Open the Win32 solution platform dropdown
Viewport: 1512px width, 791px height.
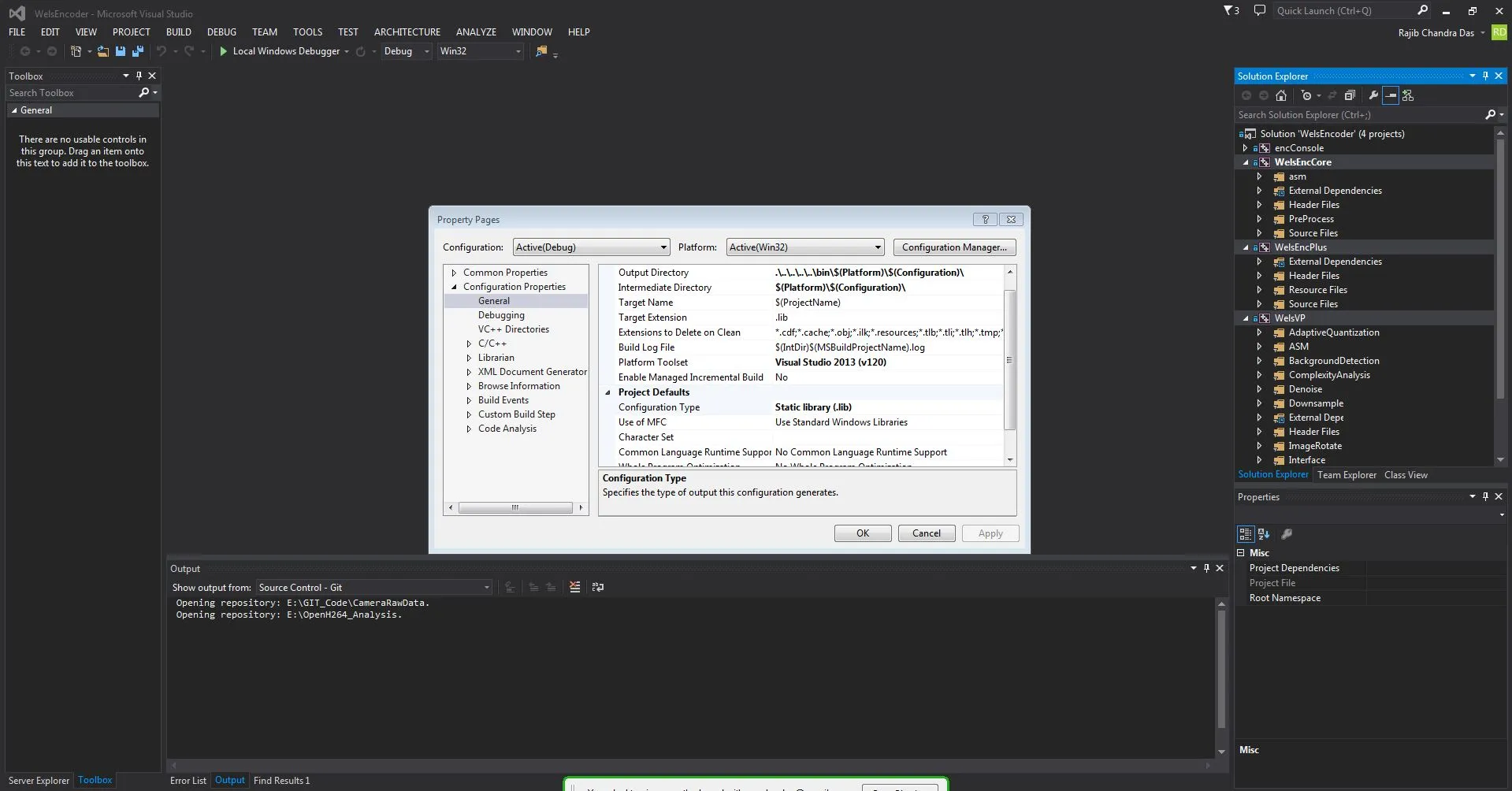(x=481, y=51)
